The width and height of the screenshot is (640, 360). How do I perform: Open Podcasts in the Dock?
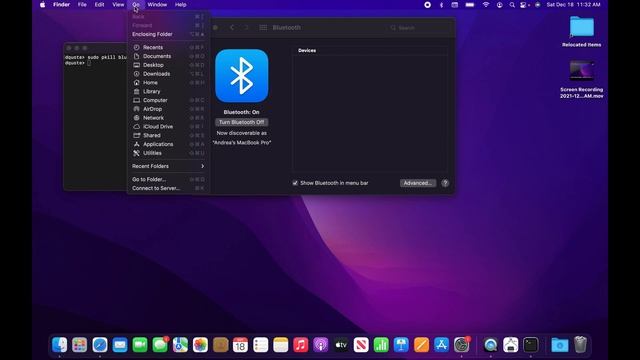tap(321, 345)
